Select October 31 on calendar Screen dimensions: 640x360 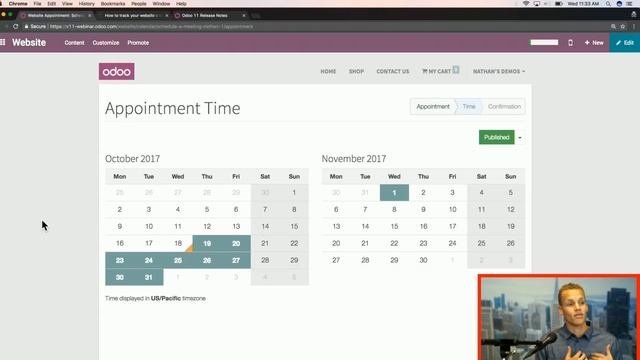point(149,277)
